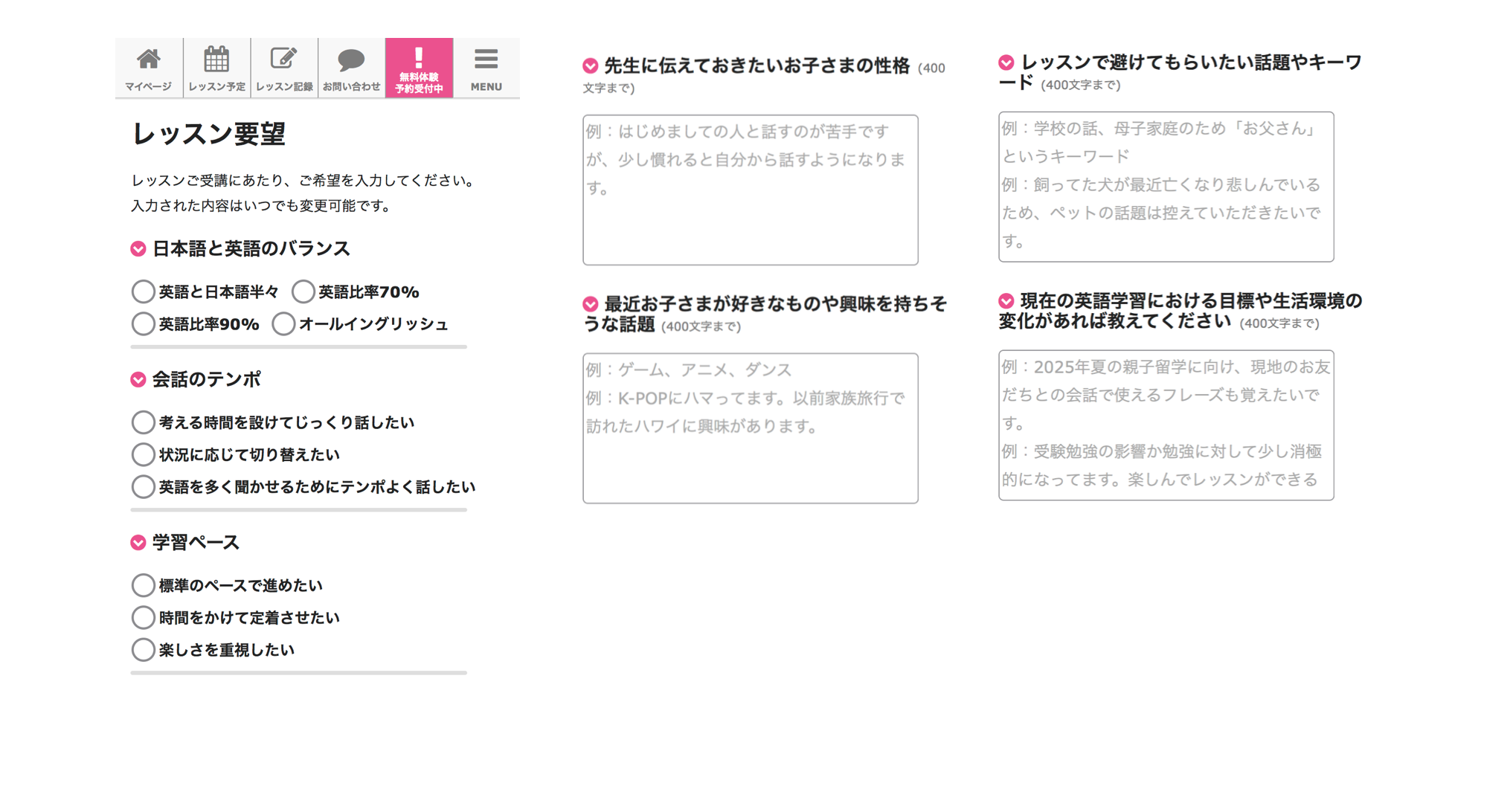Click chevron beside レッスンで避けてもらいたい話題
The height and width of the screenshot is (812, 1510).
pyautogui.click(x=1006, y=62)
